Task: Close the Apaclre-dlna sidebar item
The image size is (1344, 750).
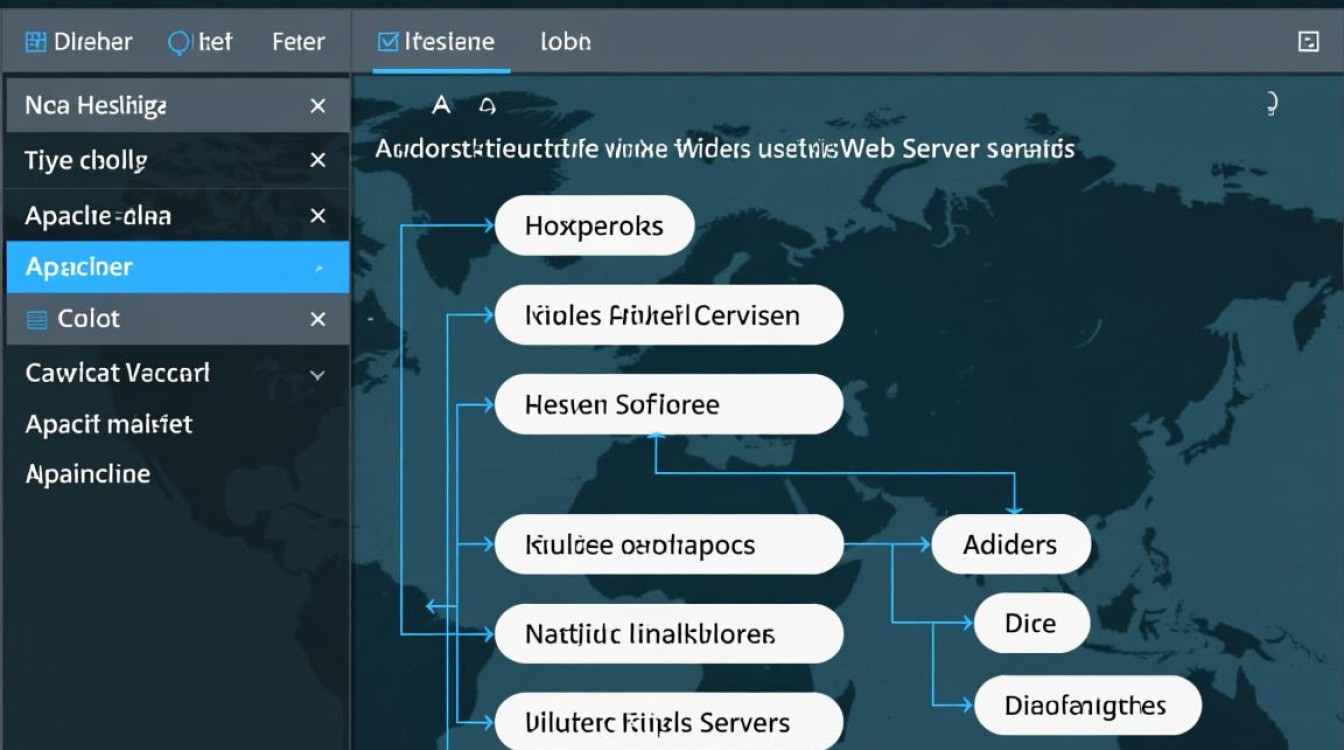Action: coord(318,216)
